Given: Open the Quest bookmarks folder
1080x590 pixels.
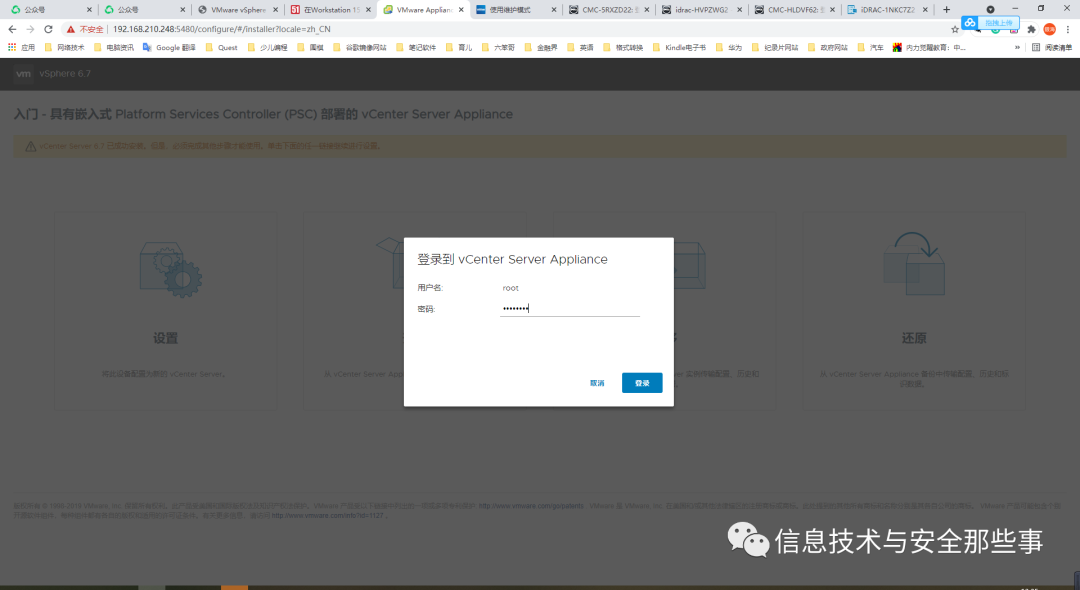Looking at the screenshot, I should click(220, 48).
